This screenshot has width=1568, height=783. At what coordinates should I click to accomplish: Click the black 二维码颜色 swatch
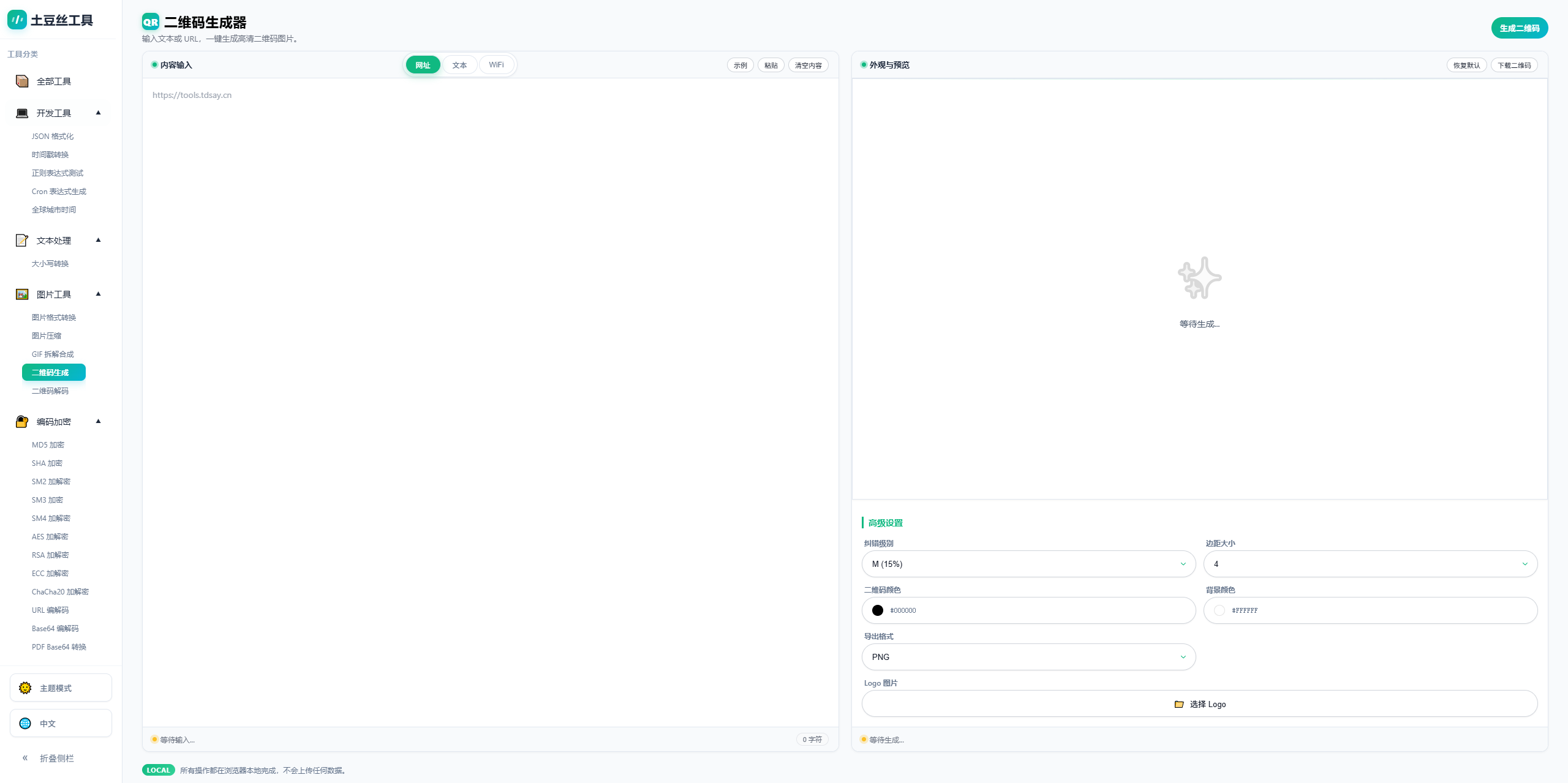pyautogui.click(x=878, y=610)
